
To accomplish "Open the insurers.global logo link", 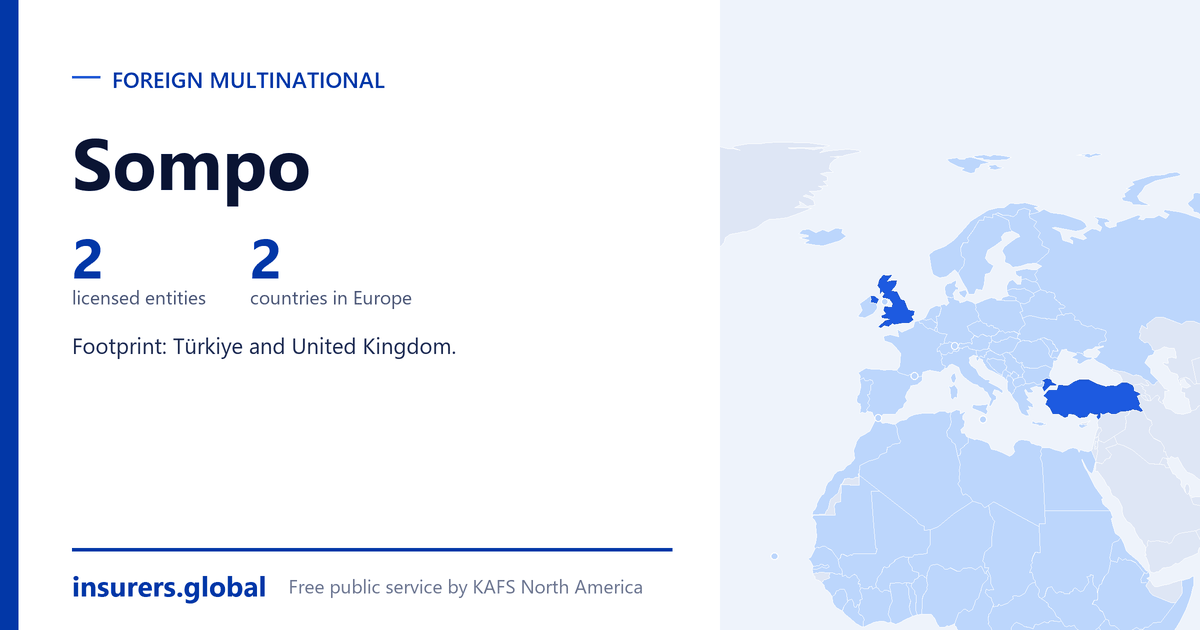I will point(169,587).
